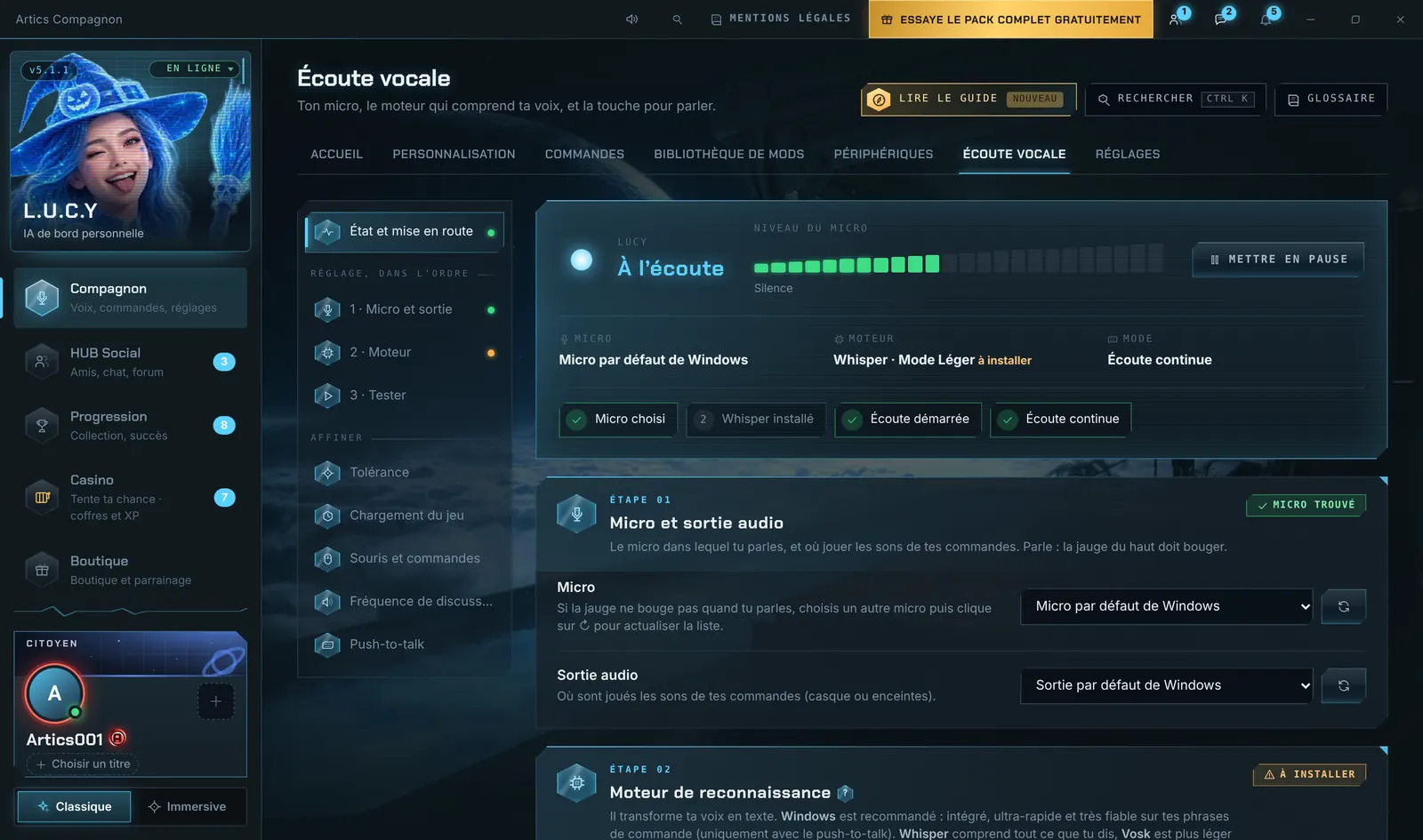Open Souris et commandes settings
This screenshot has width=1423, height=840.
(x=405, y=558)
